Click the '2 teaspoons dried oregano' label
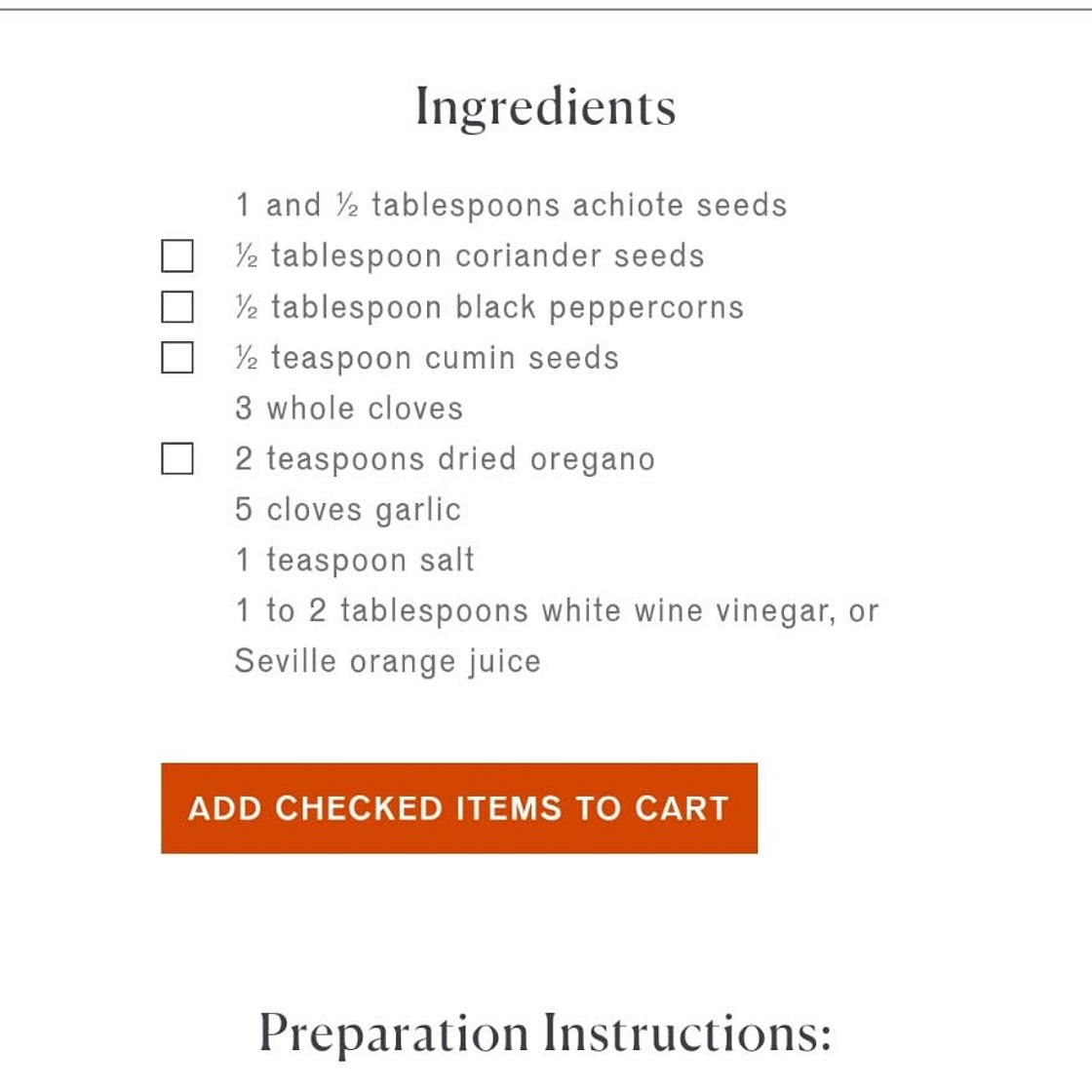This screenshot has height=1092, width=1092. click(445, 459)
